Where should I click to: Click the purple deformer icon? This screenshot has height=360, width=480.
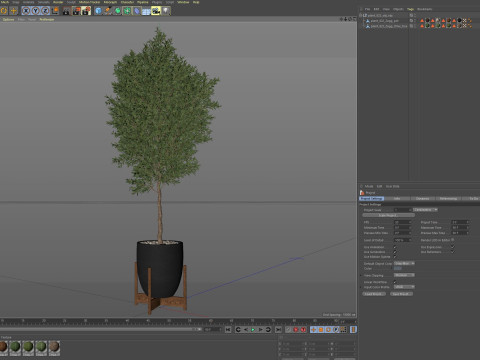pos(137,11)
